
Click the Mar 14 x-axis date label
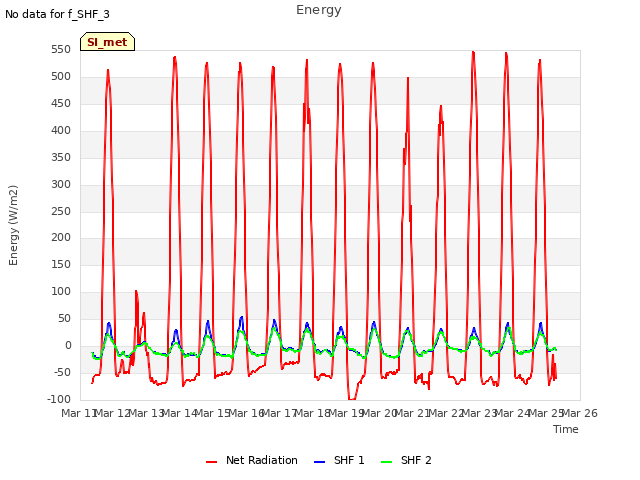180,413
